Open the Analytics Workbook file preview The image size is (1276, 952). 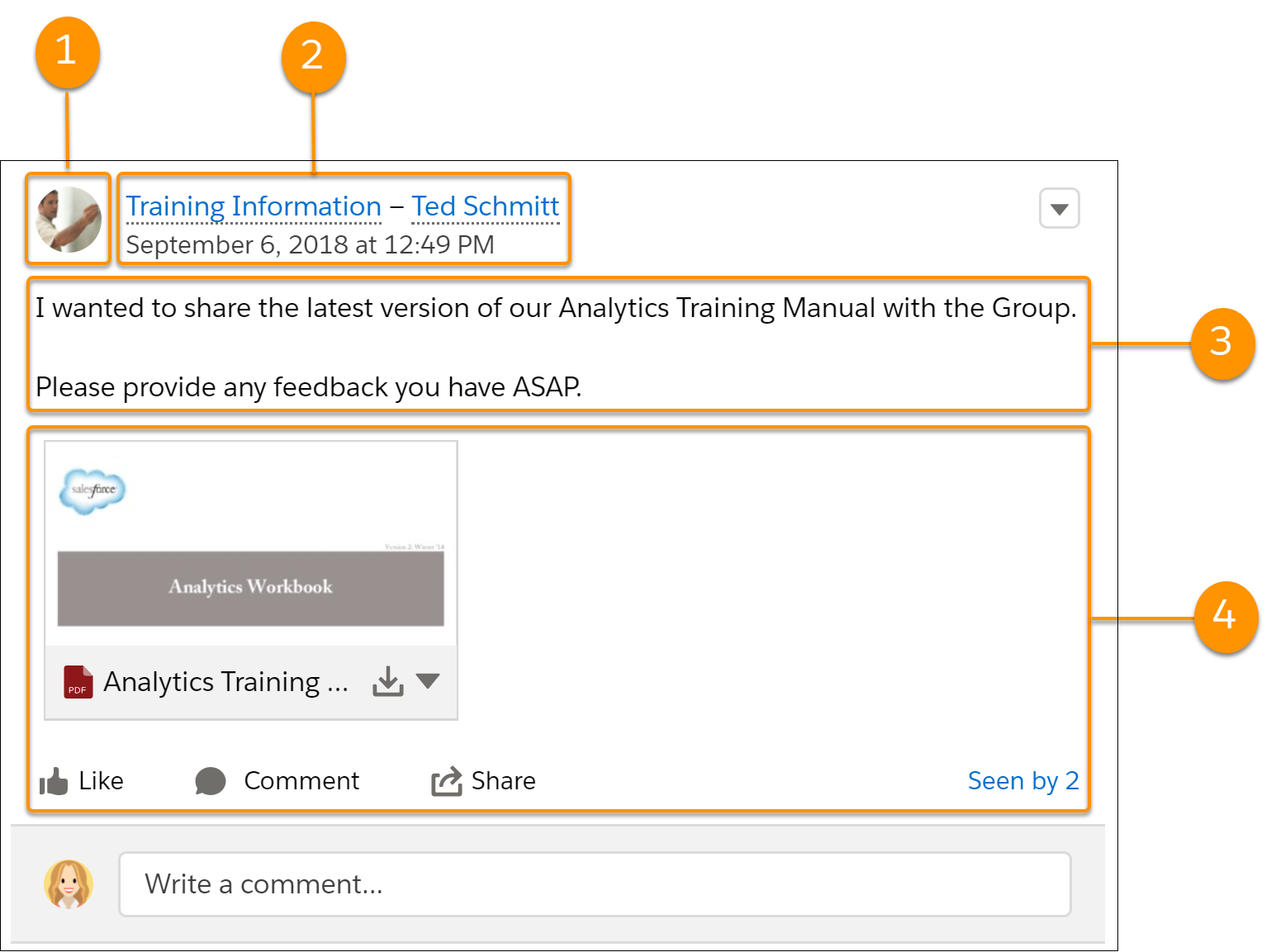click(x=250, y=543)
